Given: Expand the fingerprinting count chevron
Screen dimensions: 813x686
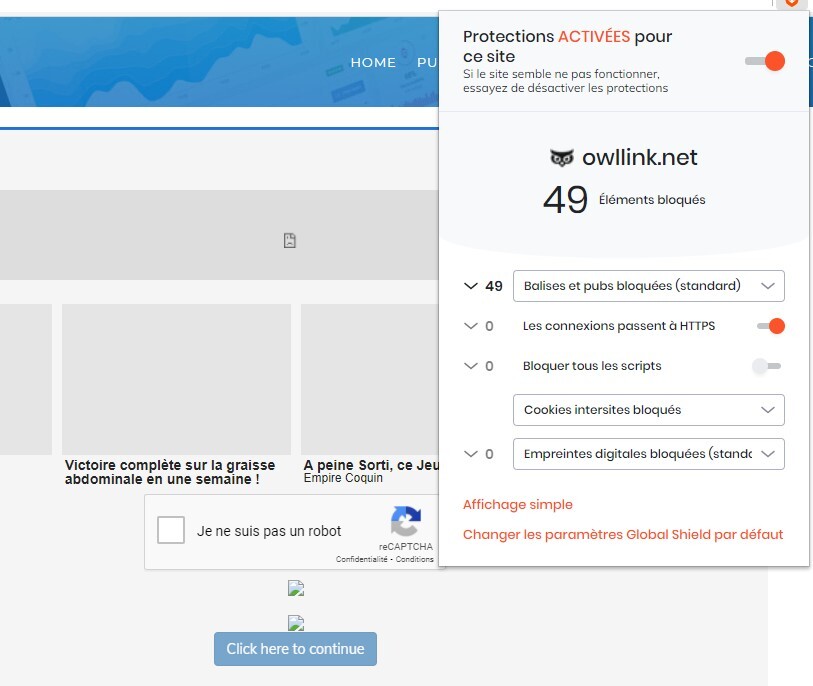Looking at the screenshot, I should pyautogui.click(x=470, y=454).
